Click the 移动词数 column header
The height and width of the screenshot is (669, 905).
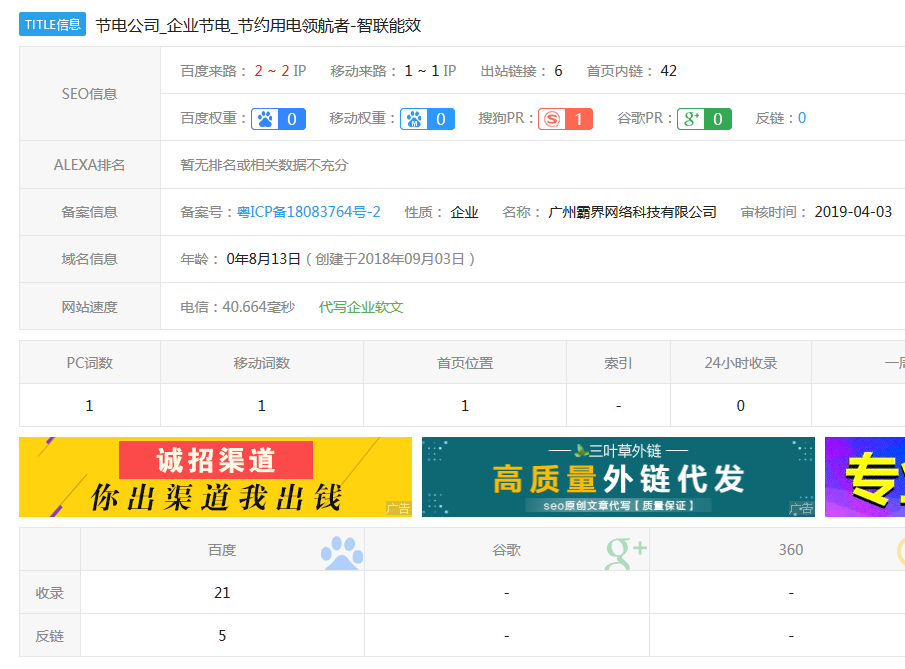coord(261,363)
